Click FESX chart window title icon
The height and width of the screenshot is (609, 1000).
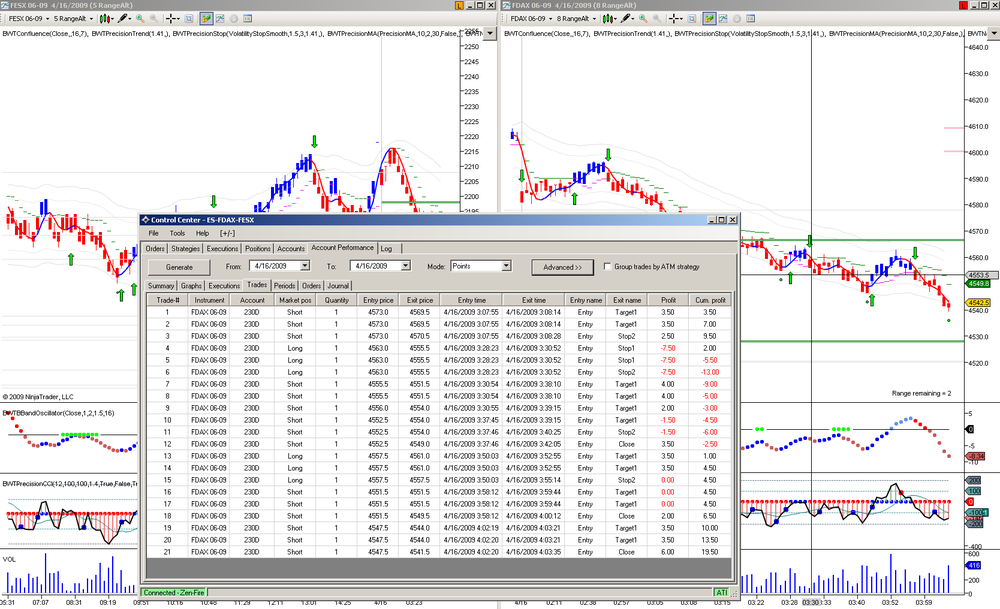(4, 5)
